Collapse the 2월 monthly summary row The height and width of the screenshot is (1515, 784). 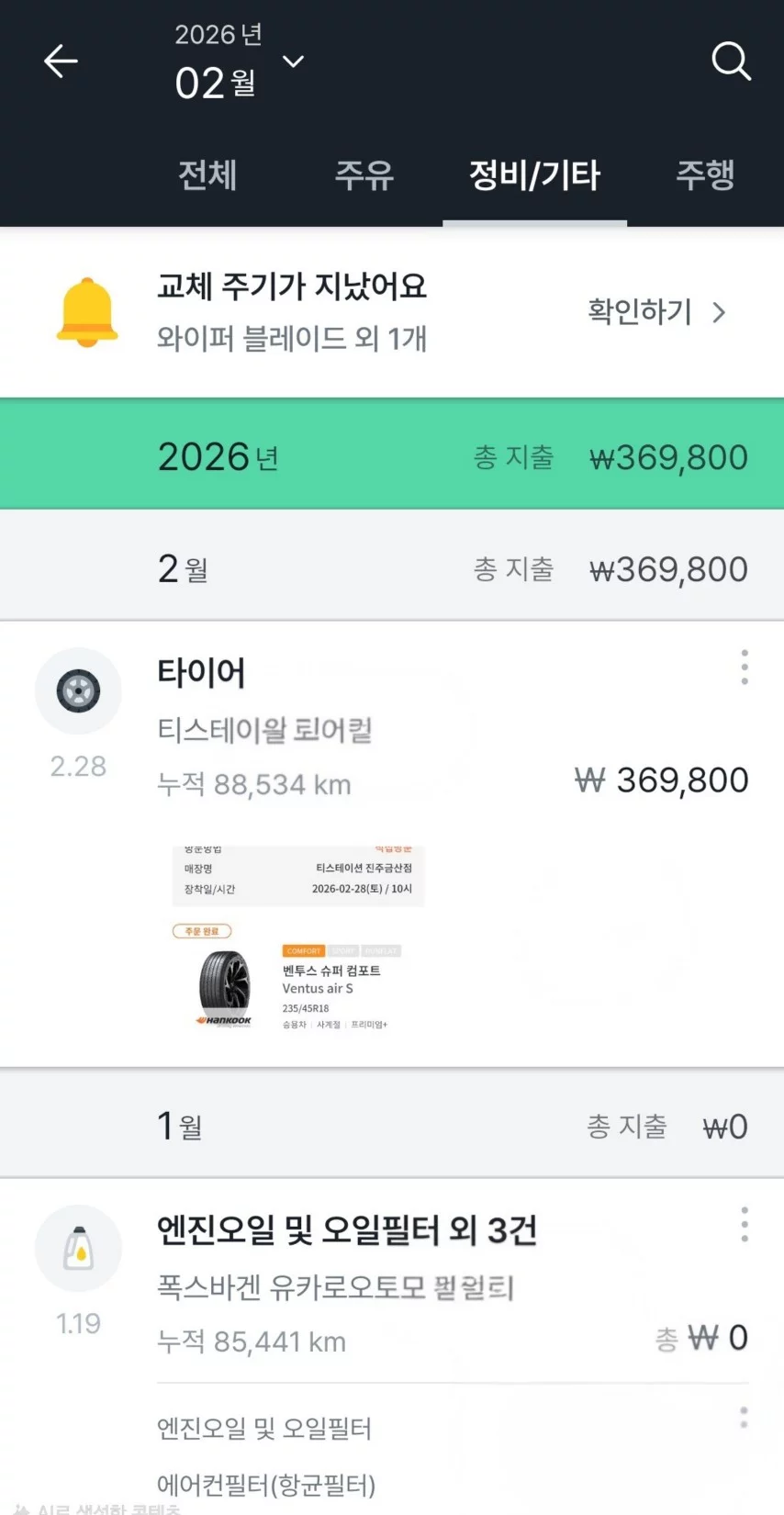[x=392, y=569]
